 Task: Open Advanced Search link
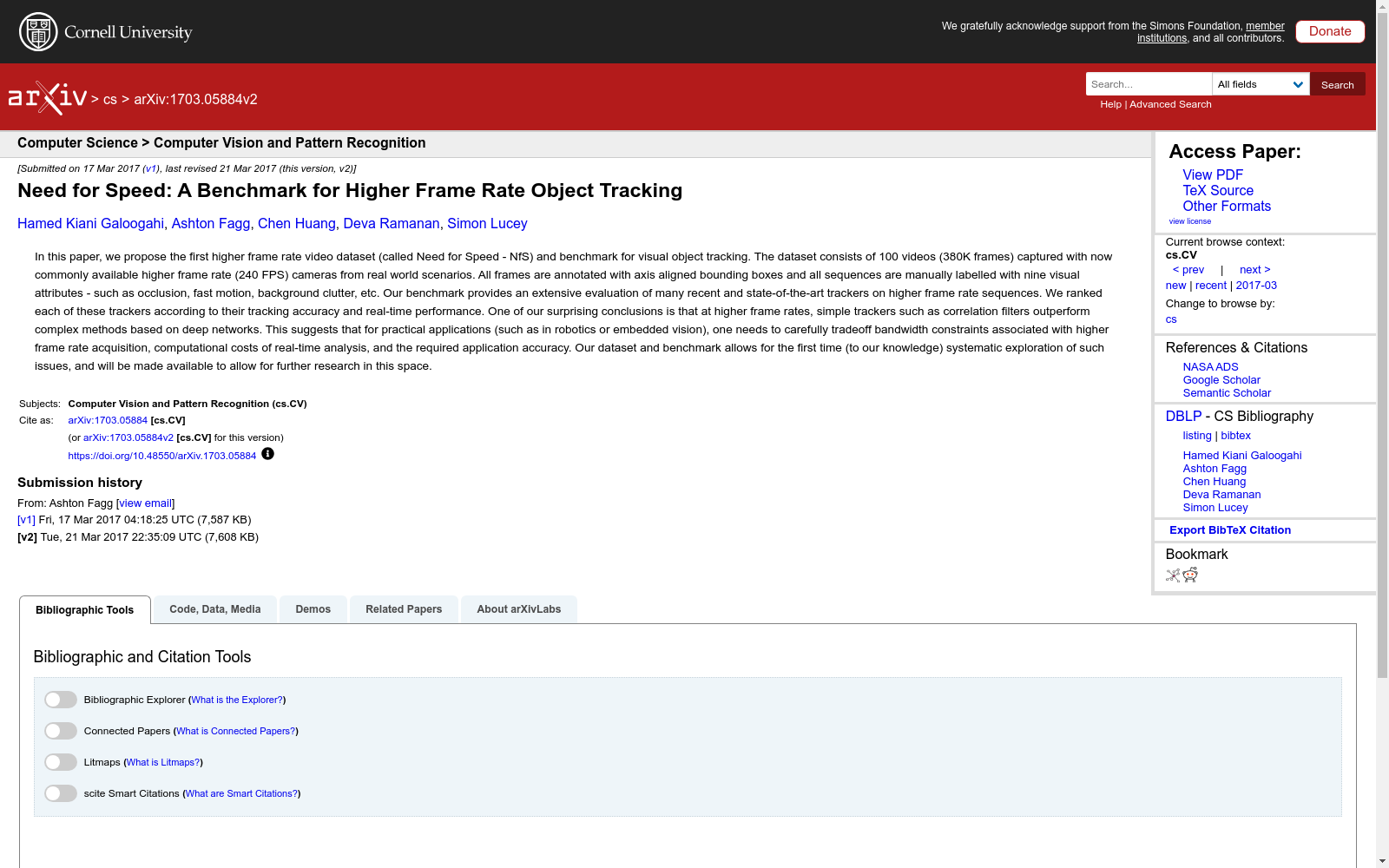pyautogui.click(x=1170, y=104)
